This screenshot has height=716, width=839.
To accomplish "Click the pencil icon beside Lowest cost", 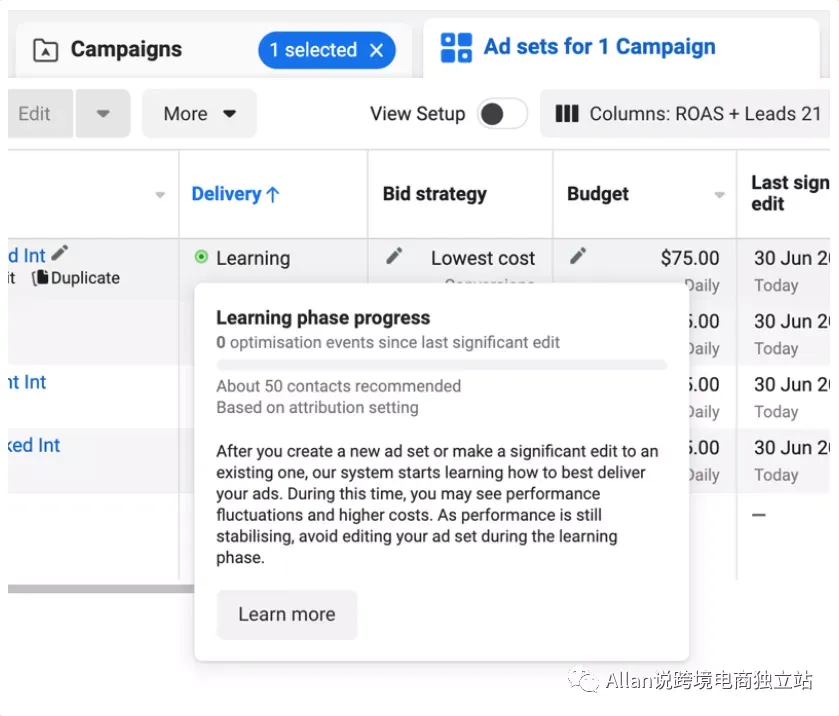I will click(x=395, y=257).
